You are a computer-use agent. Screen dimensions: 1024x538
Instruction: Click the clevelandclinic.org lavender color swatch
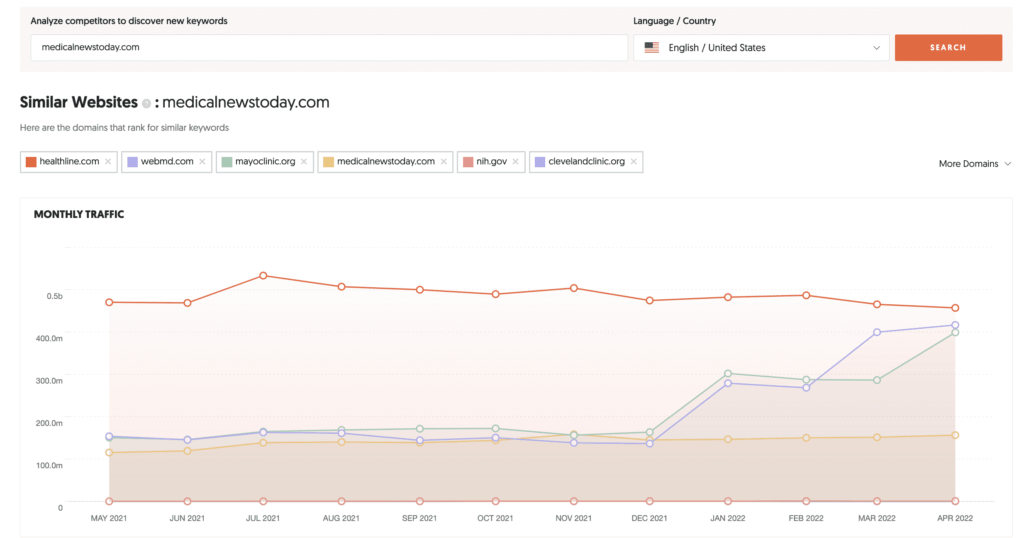(540, 162)
